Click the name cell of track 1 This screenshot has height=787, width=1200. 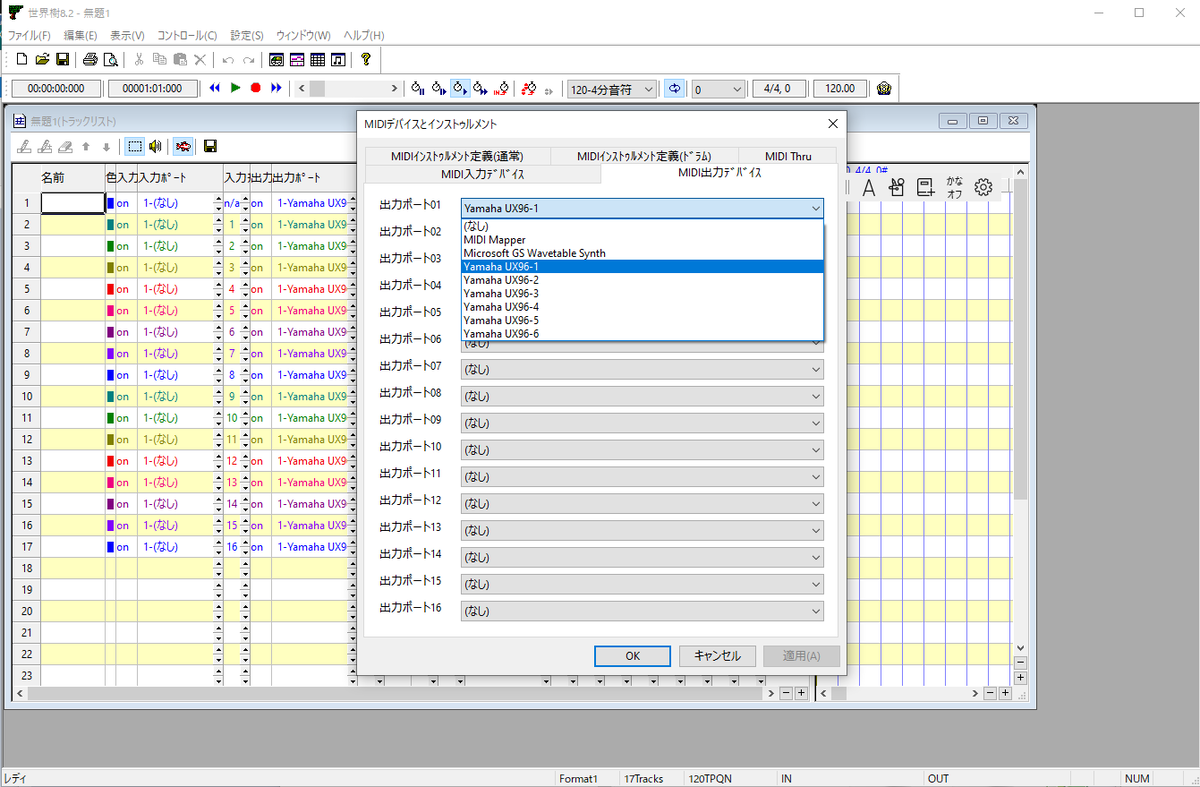72,202
